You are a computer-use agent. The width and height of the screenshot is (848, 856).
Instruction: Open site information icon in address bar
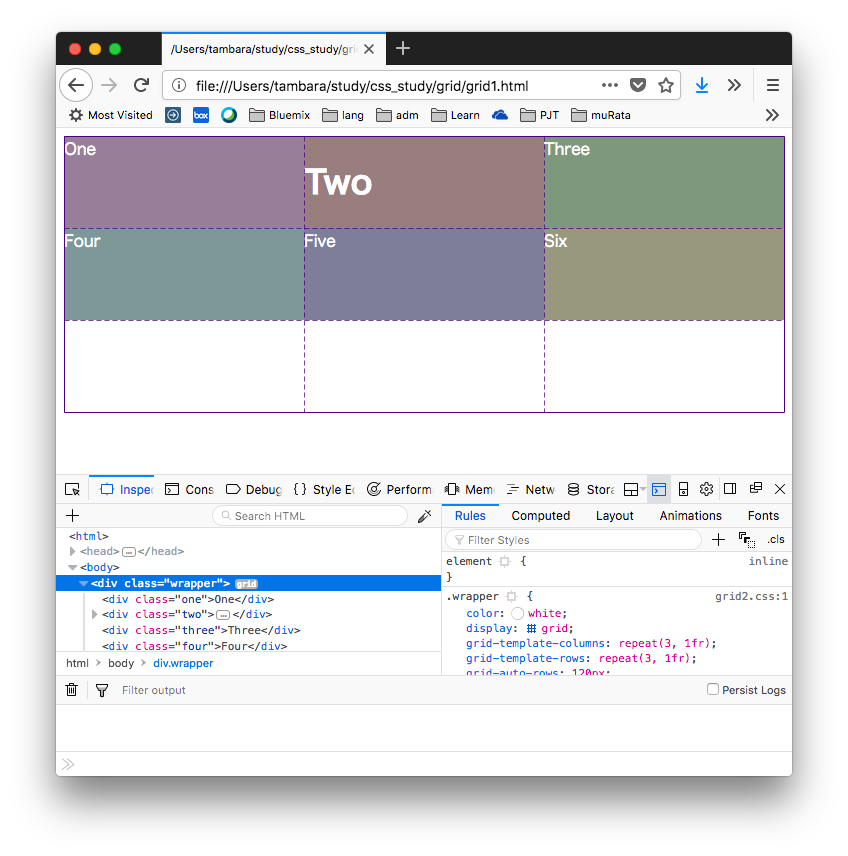coord(179,86)
